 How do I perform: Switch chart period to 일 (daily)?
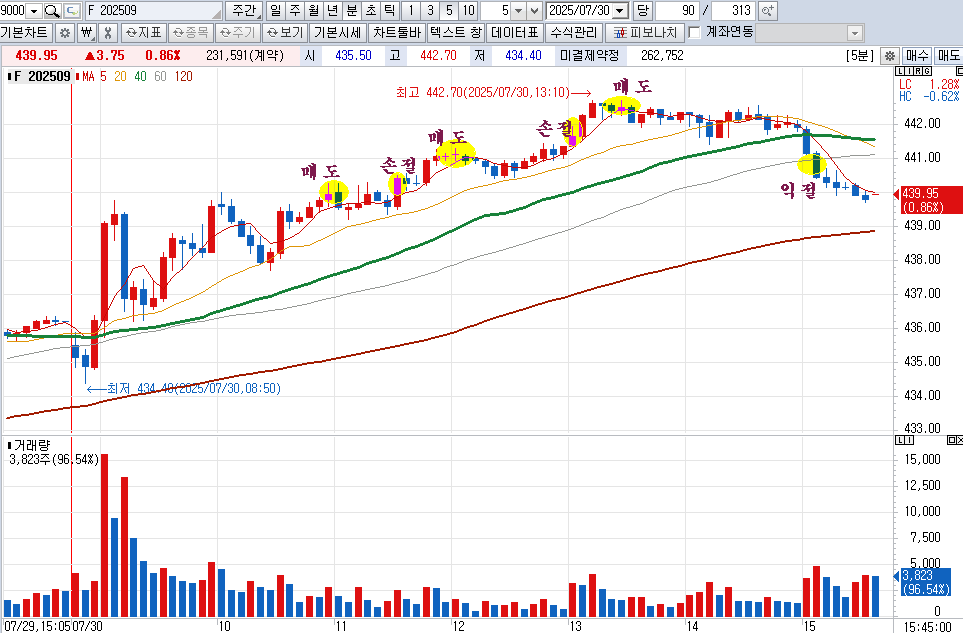point(275,10)
